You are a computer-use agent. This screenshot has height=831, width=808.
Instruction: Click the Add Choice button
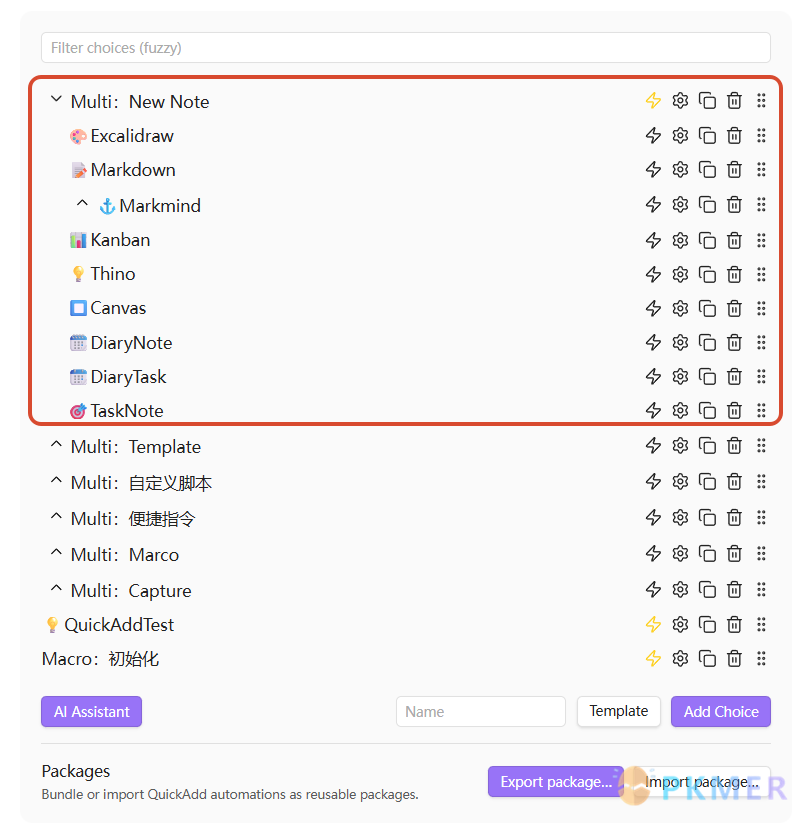pyautogui.click(x=721, y=711)
